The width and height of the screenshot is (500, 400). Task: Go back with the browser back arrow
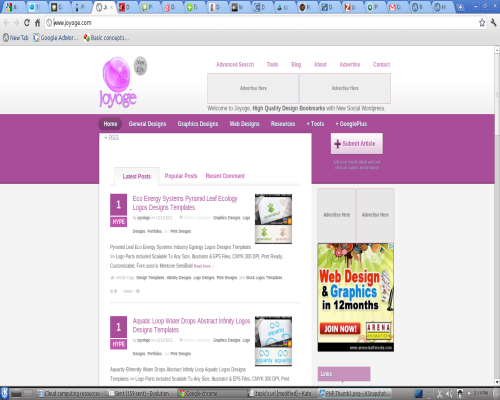pos(6,23)
